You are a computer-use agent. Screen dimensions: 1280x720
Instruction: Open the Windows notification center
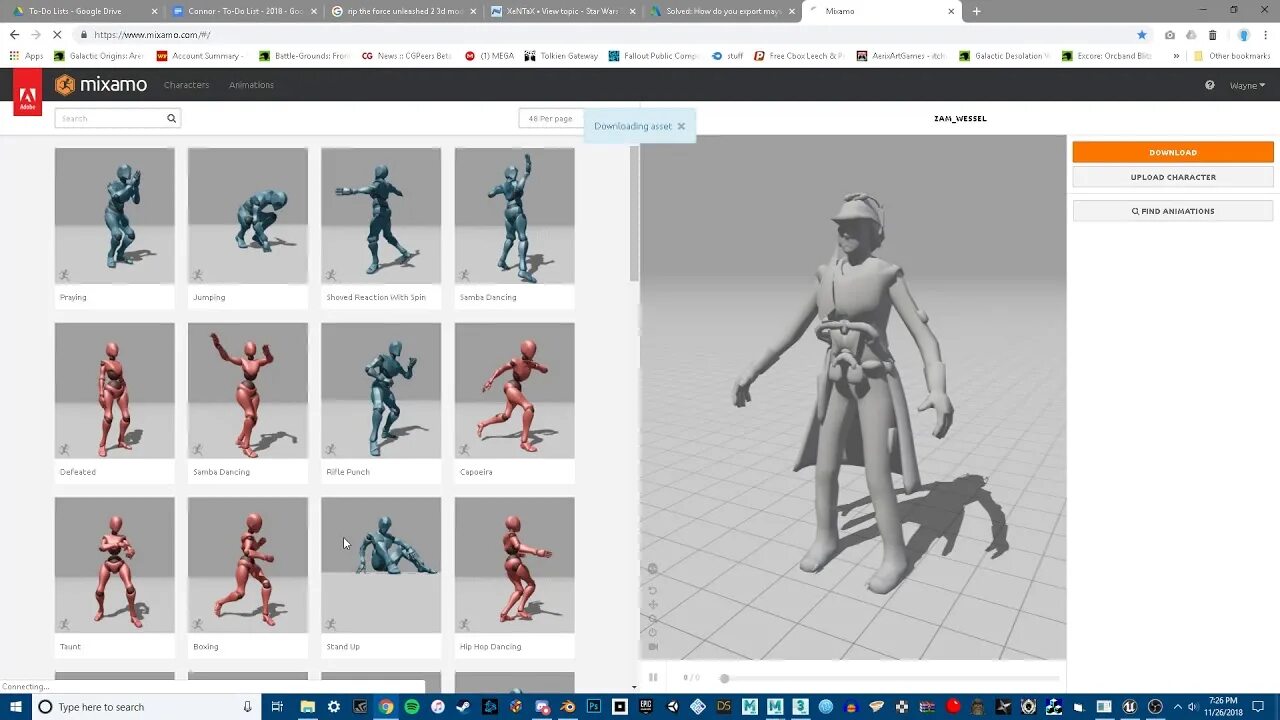[1257, 707]
